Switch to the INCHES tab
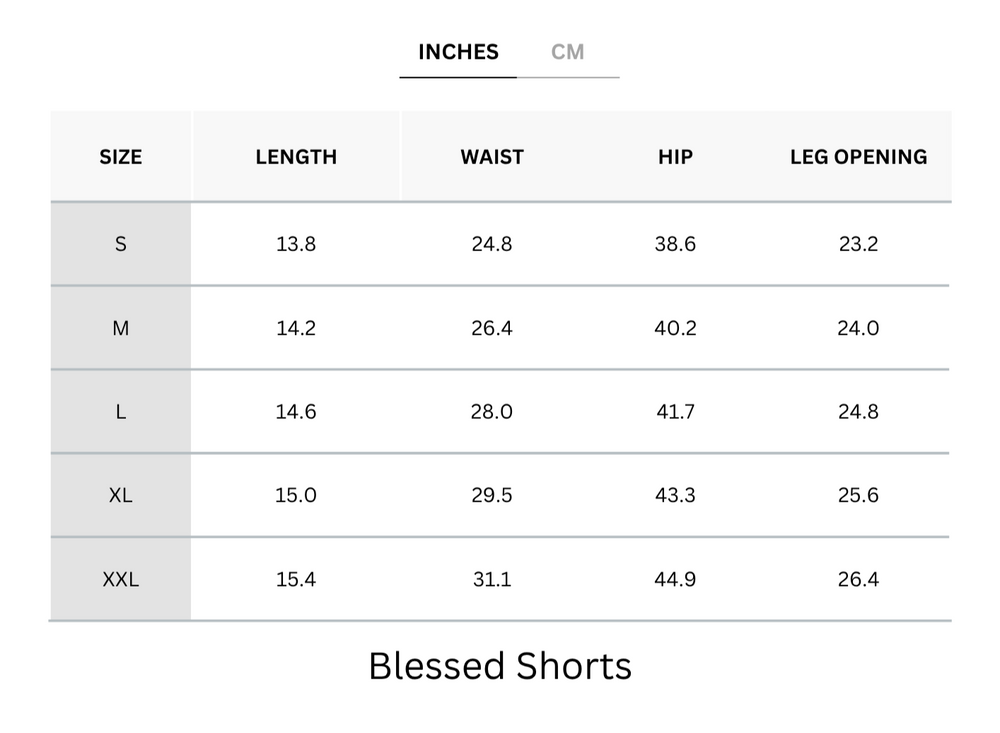 point(458,53)
